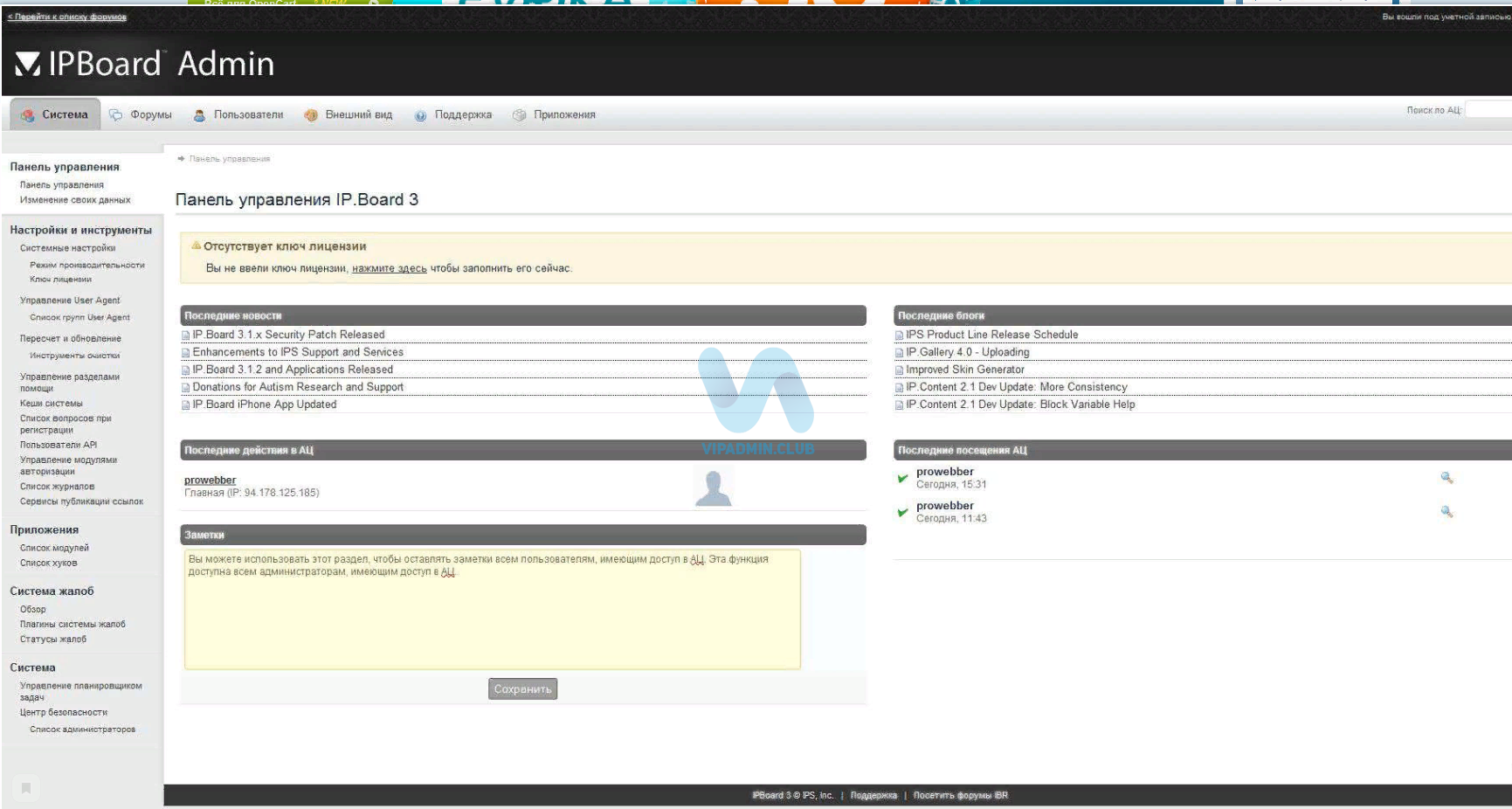Click magnifier icon for the 11:43 login
The image size is (1512, 809).
coord(1446,511)
